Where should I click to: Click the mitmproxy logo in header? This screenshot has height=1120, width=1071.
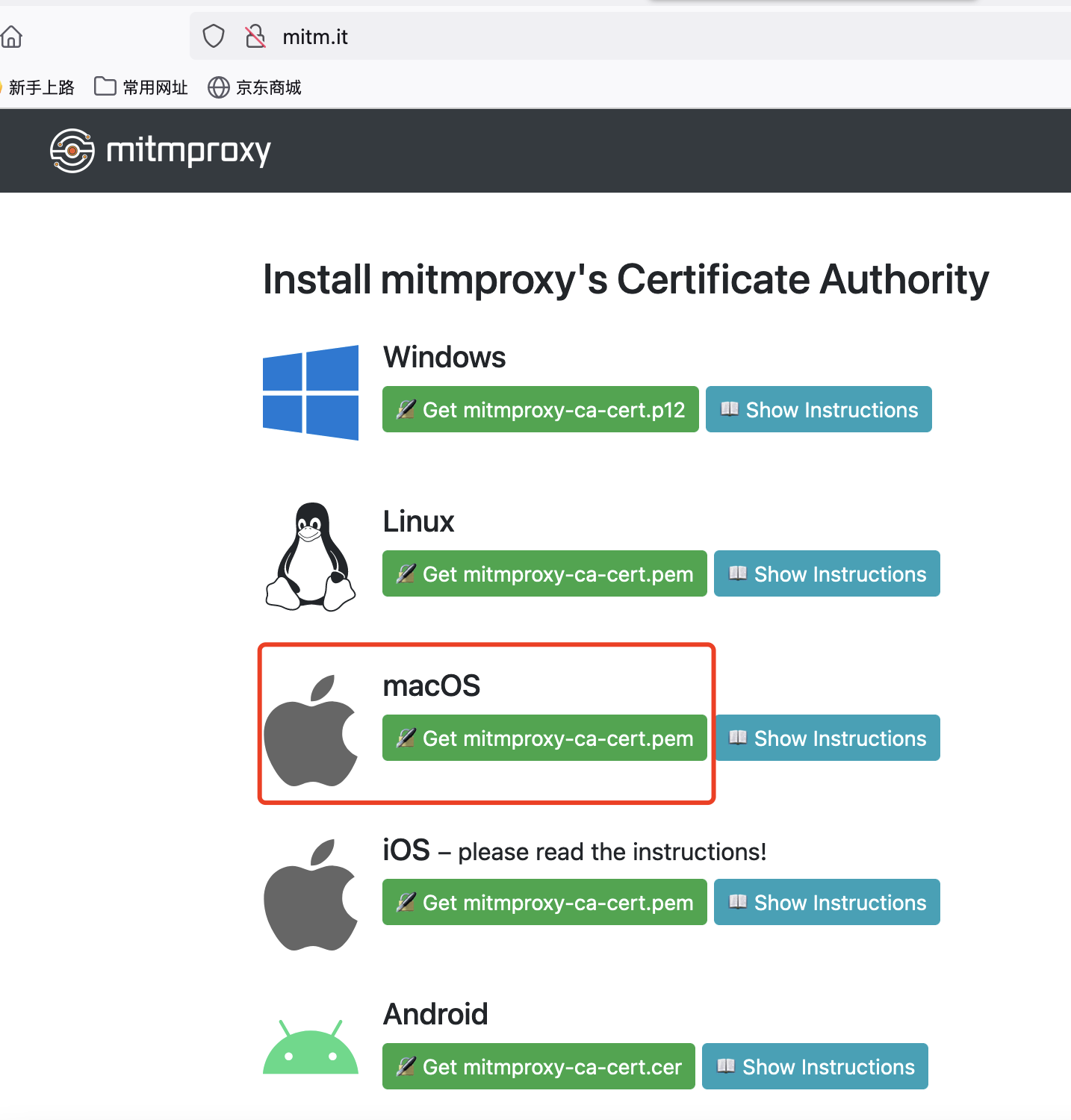(161, 151)
